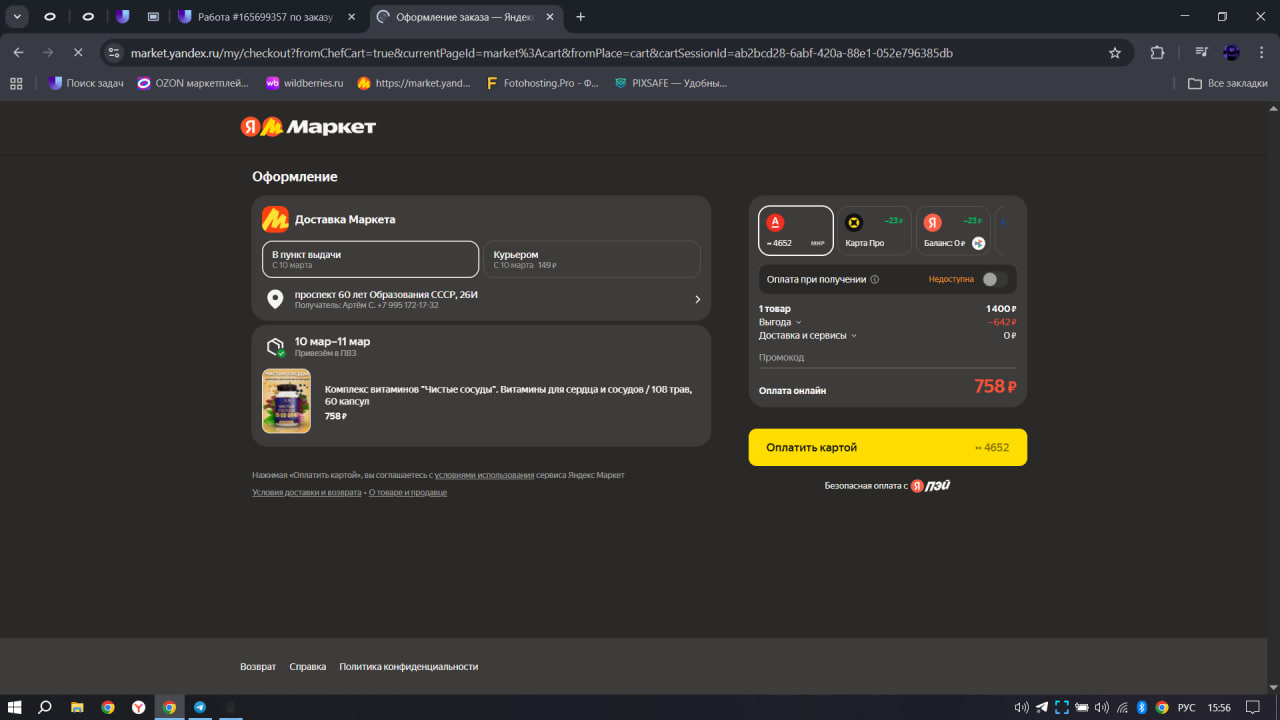
Task: Click the taskbar clock 15:56
Action: click(1219, 707)
